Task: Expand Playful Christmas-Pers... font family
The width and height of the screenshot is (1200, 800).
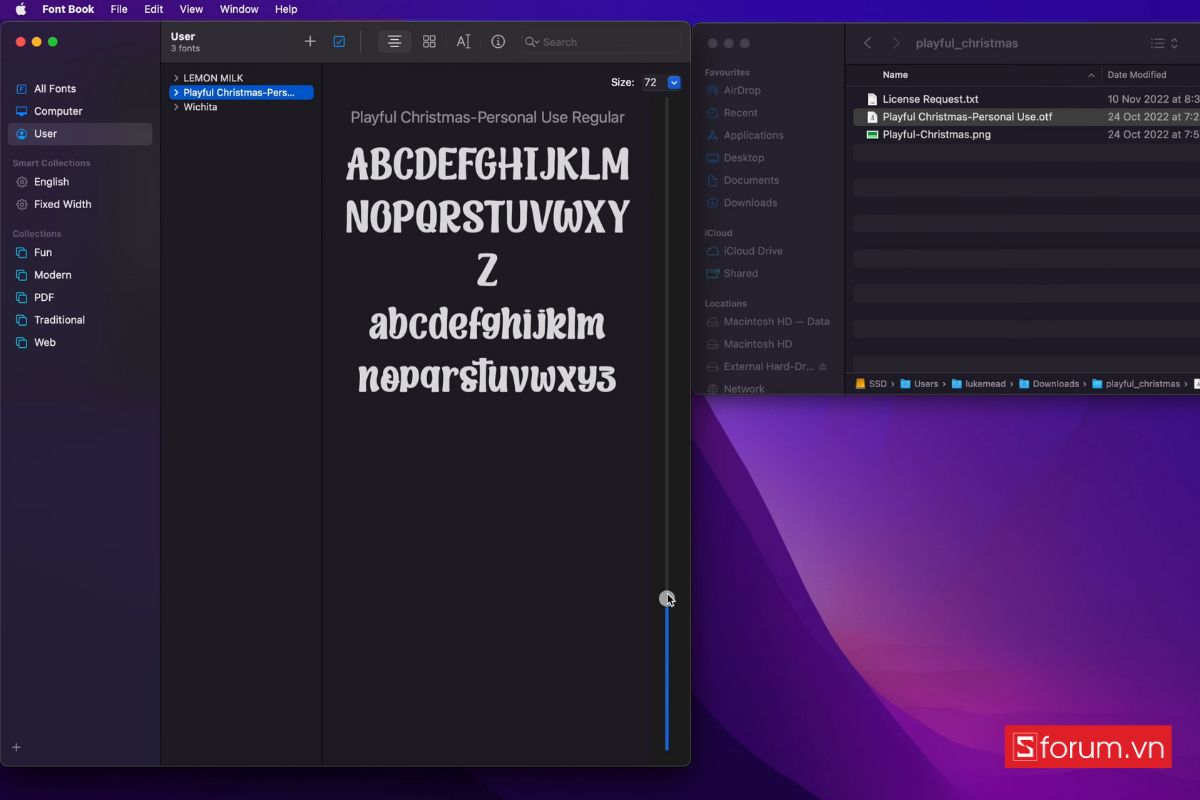Action: point(176,92)
